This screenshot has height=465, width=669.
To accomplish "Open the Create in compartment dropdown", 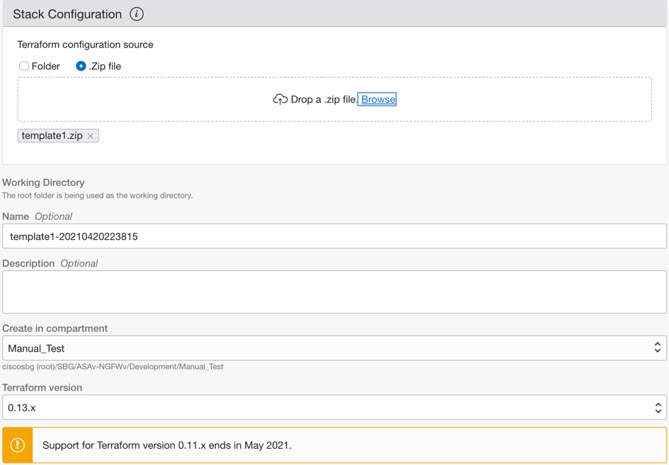I will point(334,348).
